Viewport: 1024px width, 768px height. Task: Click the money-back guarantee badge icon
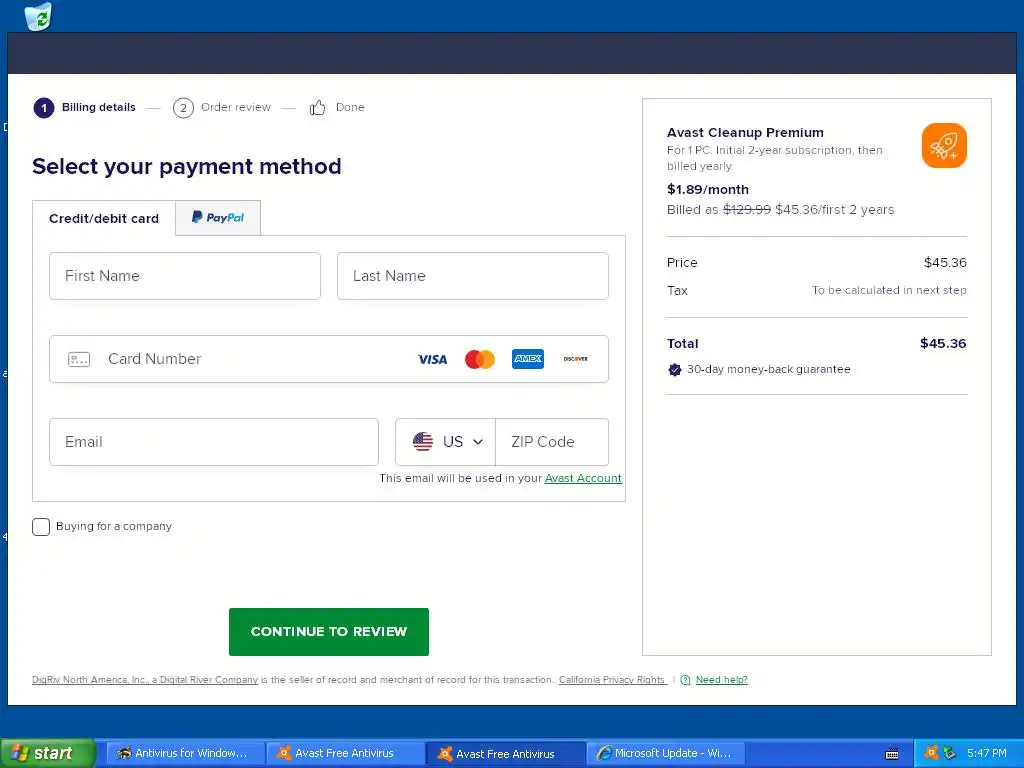coord(675,370)
